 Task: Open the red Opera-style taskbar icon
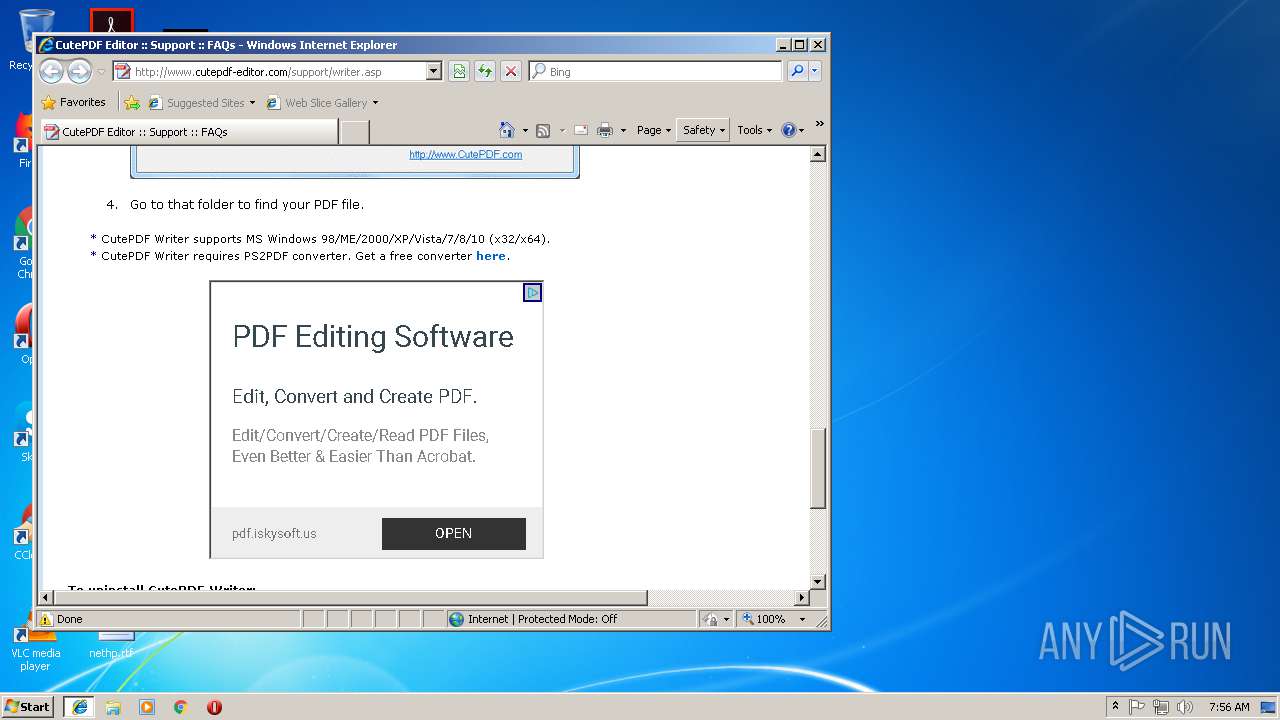[x=214, y=706]
